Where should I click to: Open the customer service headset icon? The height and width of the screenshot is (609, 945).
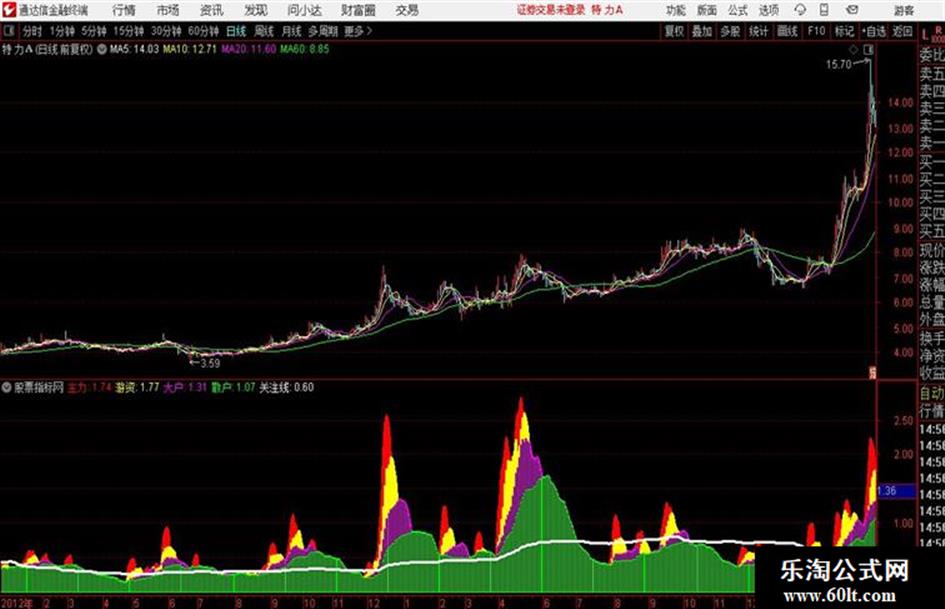click(x=800, y=10)
